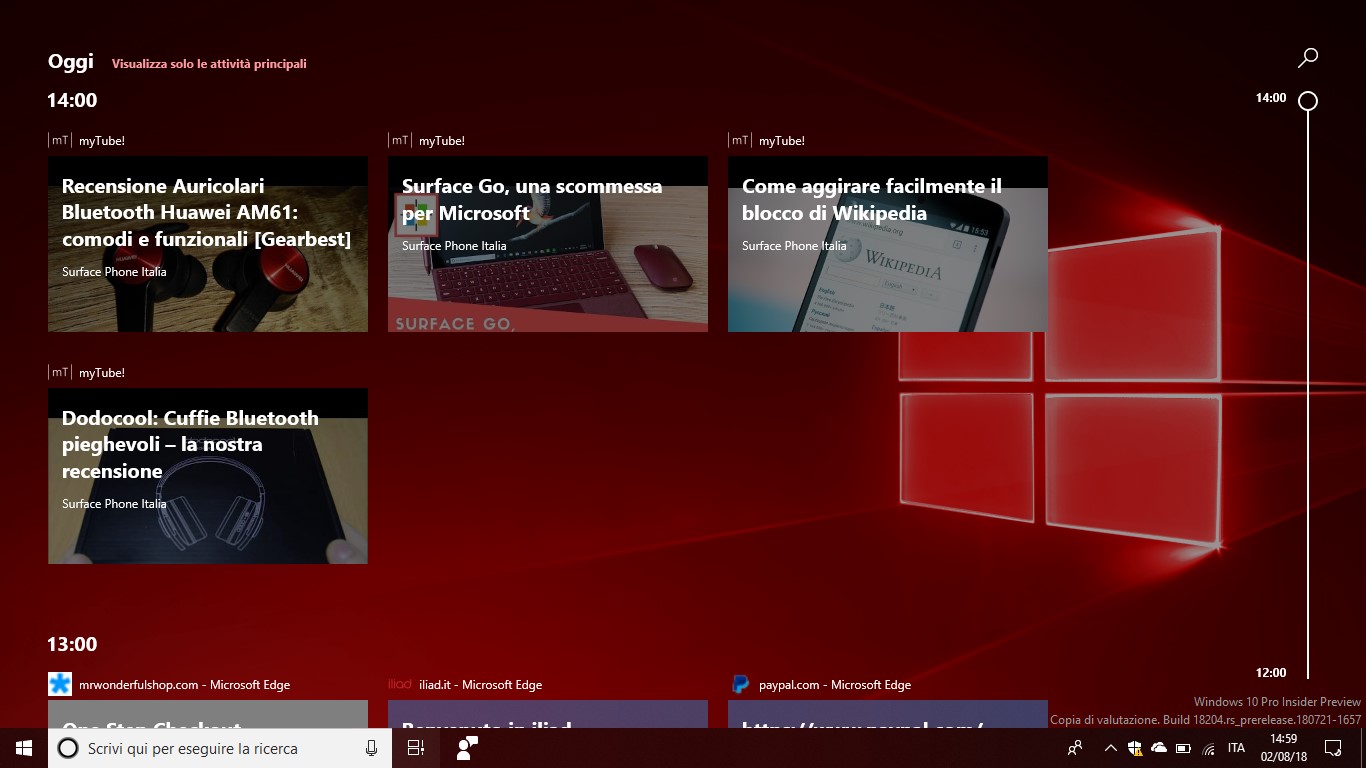Click 'mrwonderfulshop.com - Microsoft Edge' label
The height and width of the screenshot is (768, 1366).
[184, 685]
